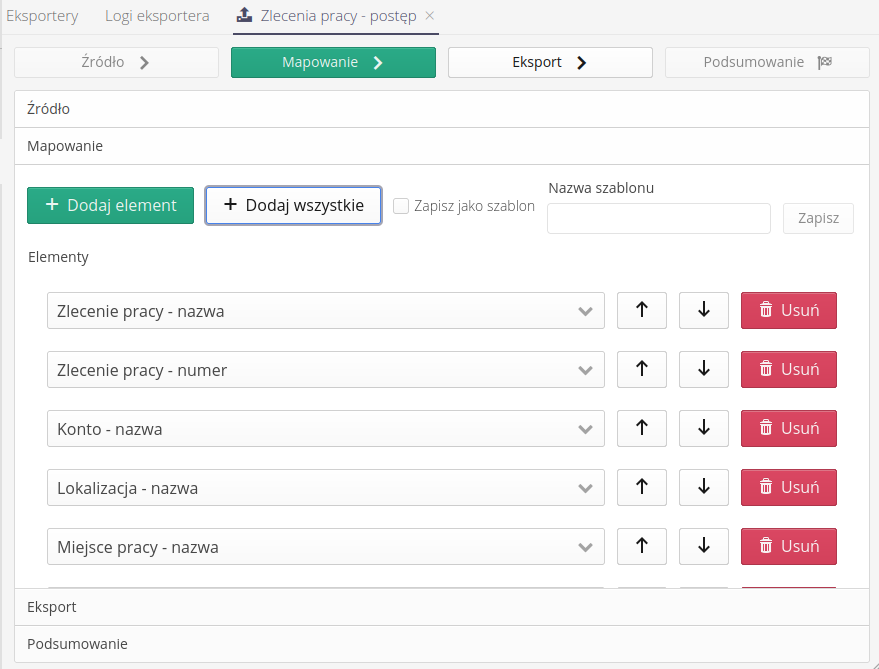Enable 'Zapisz jako szablon' checkbox

pos(401,206)
